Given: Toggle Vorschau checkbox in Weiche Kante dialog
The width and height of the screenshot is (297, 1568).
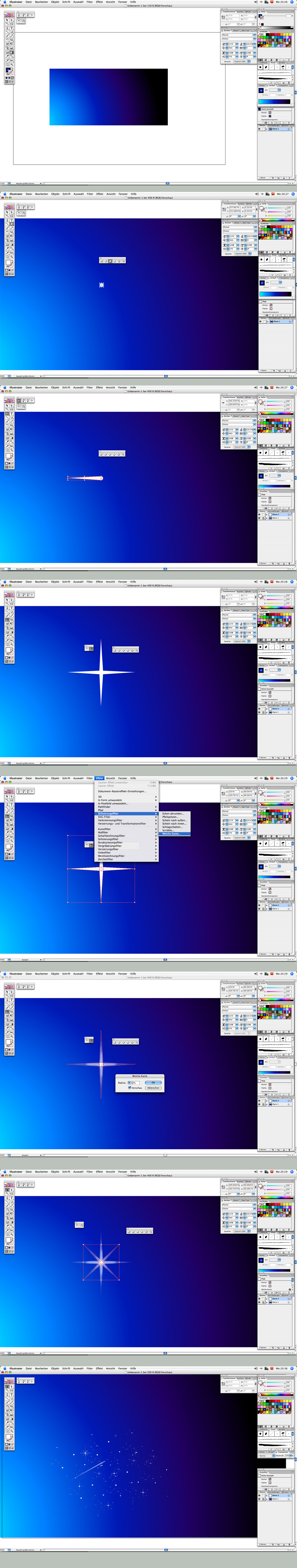Looking at the screenshot, I should pyautogui.click(x=129, y=1088).
